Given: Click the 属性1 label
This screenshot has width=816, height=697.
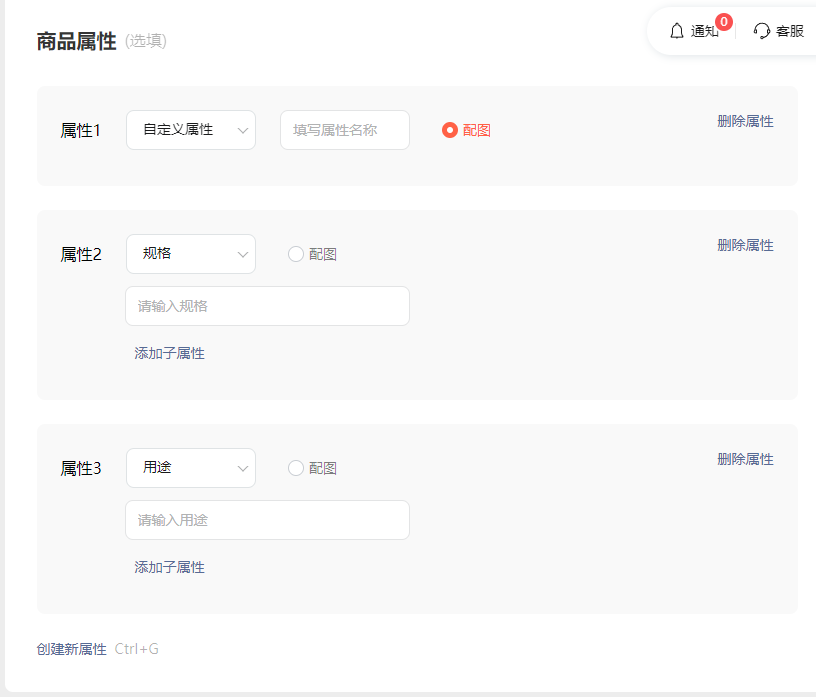Looking at the screenshot, I should [80, 130].
